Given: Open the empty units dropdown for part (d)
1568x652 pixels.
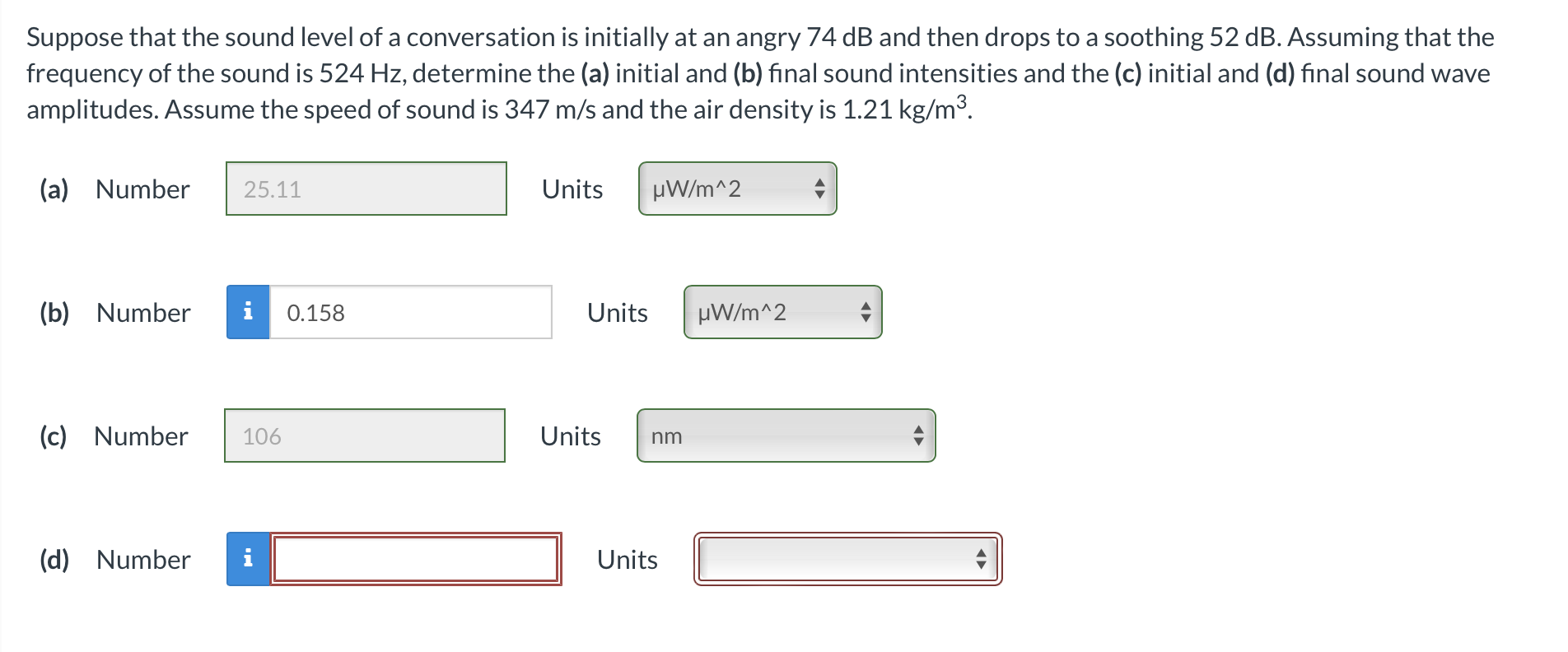Looking at the screenshot, I should (848, 559).
